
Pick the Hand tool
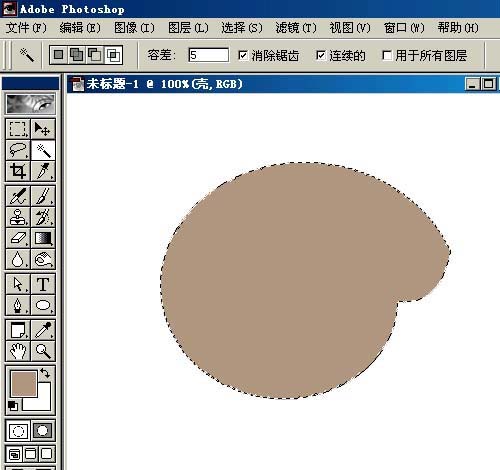18,351
